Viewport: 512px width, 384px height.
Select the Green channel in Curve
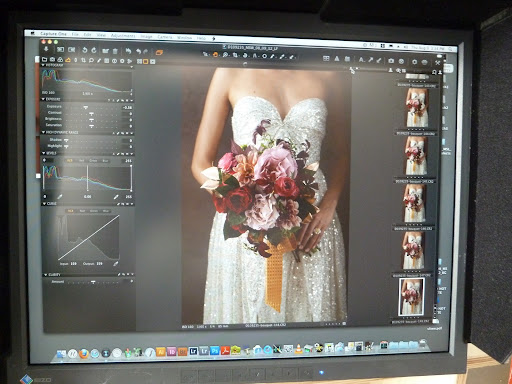pos(94,211)
